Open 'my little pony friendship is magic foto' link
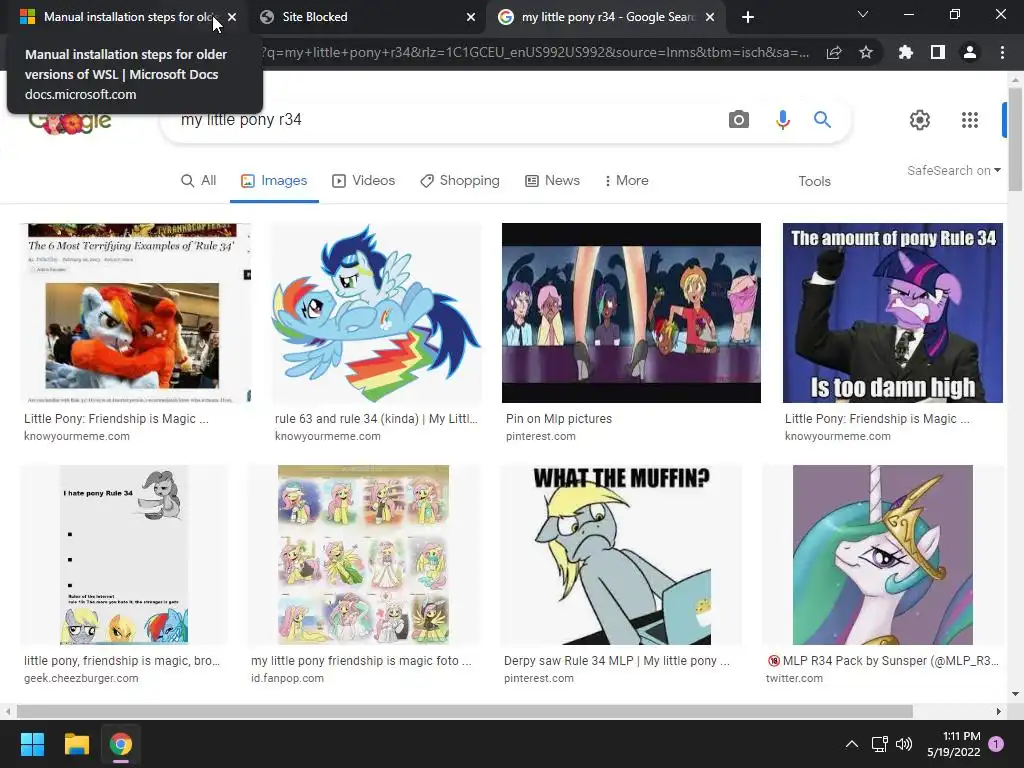1024x768 pixels. coord(361,660)
